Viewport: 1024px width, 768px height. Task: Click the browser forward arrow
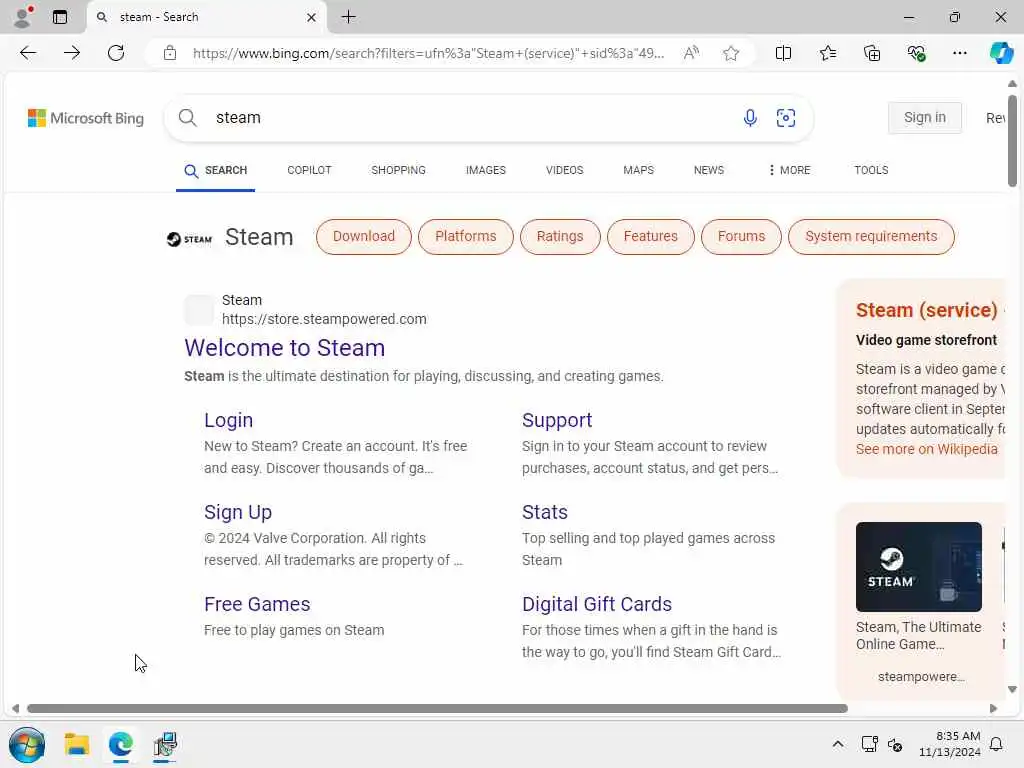click(72, 53)
